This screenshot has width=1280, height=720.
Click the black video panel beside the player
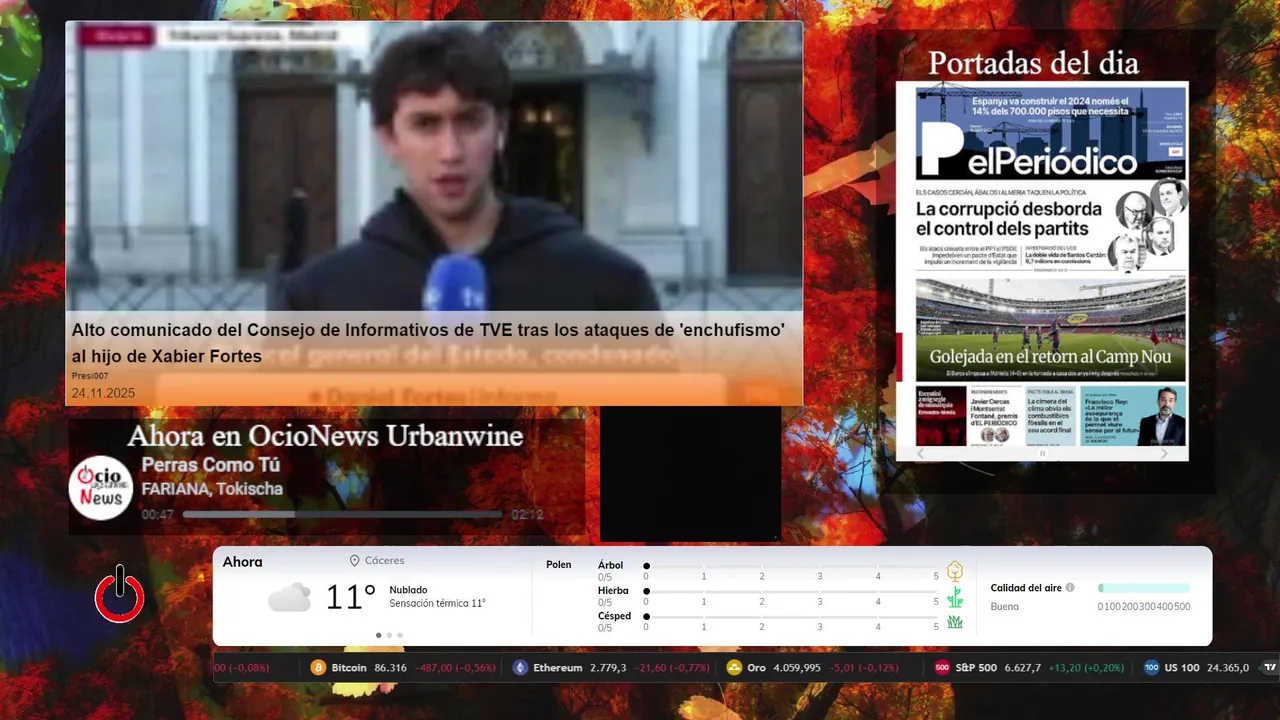tap(690, 474)
